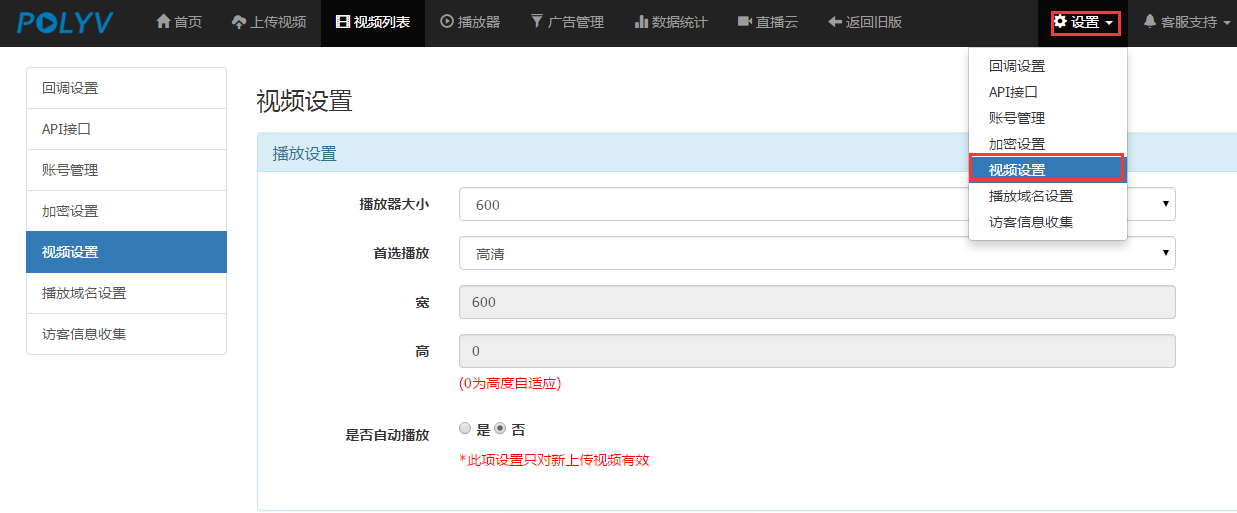
Task: Click the home icon beside 首页
Action: tap(164, 21)
